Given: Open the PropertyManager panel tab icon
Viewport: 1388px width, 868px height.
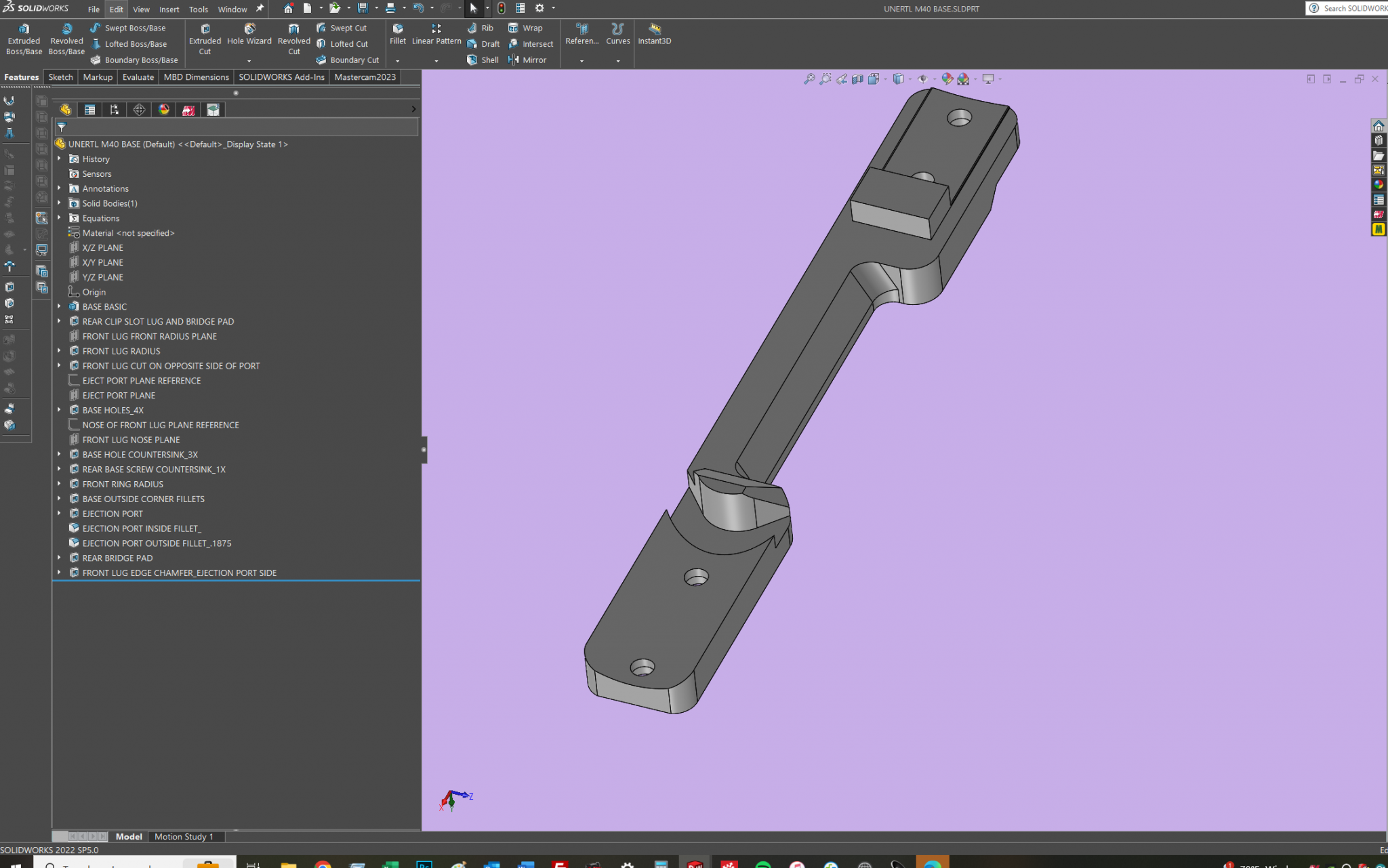Looking at the screenshot, I should tap(90, 110).
